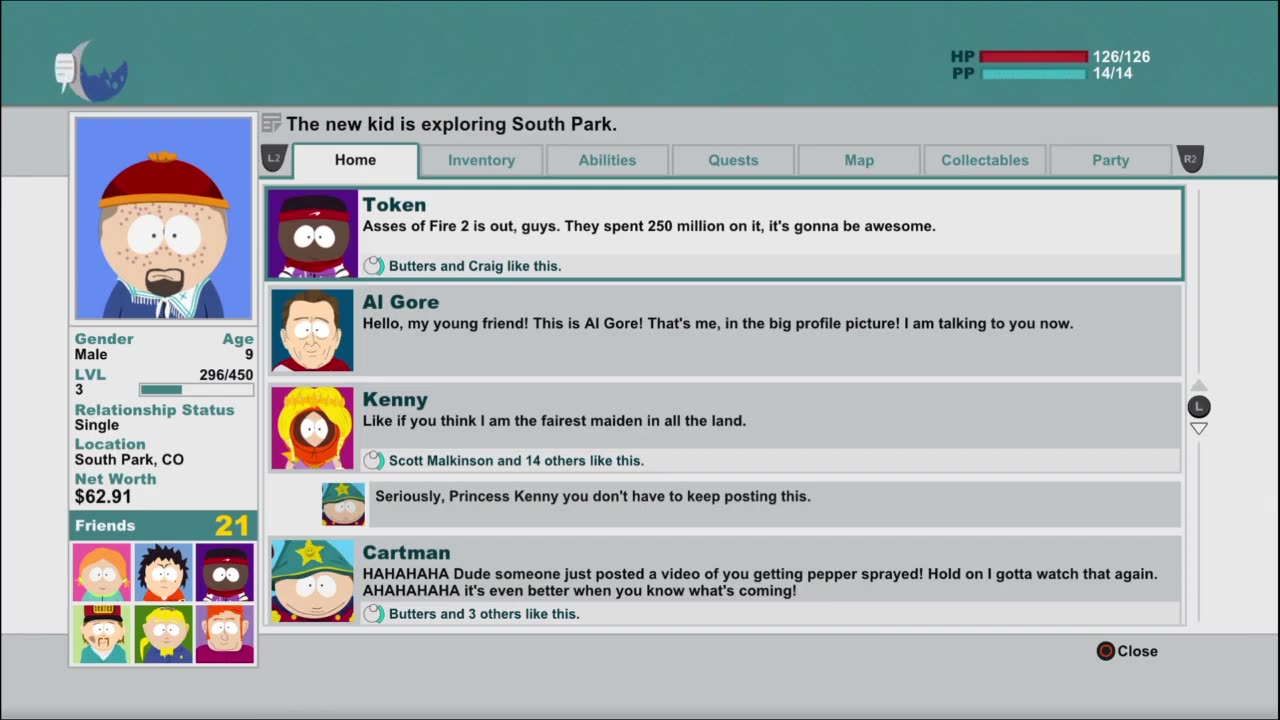Open the Home tab

(x=355, y=160)
